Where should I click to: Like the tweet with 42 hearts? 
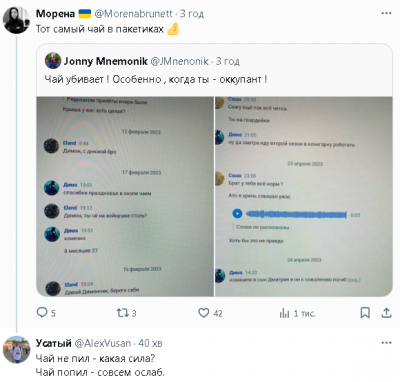[x=203, y=313]
